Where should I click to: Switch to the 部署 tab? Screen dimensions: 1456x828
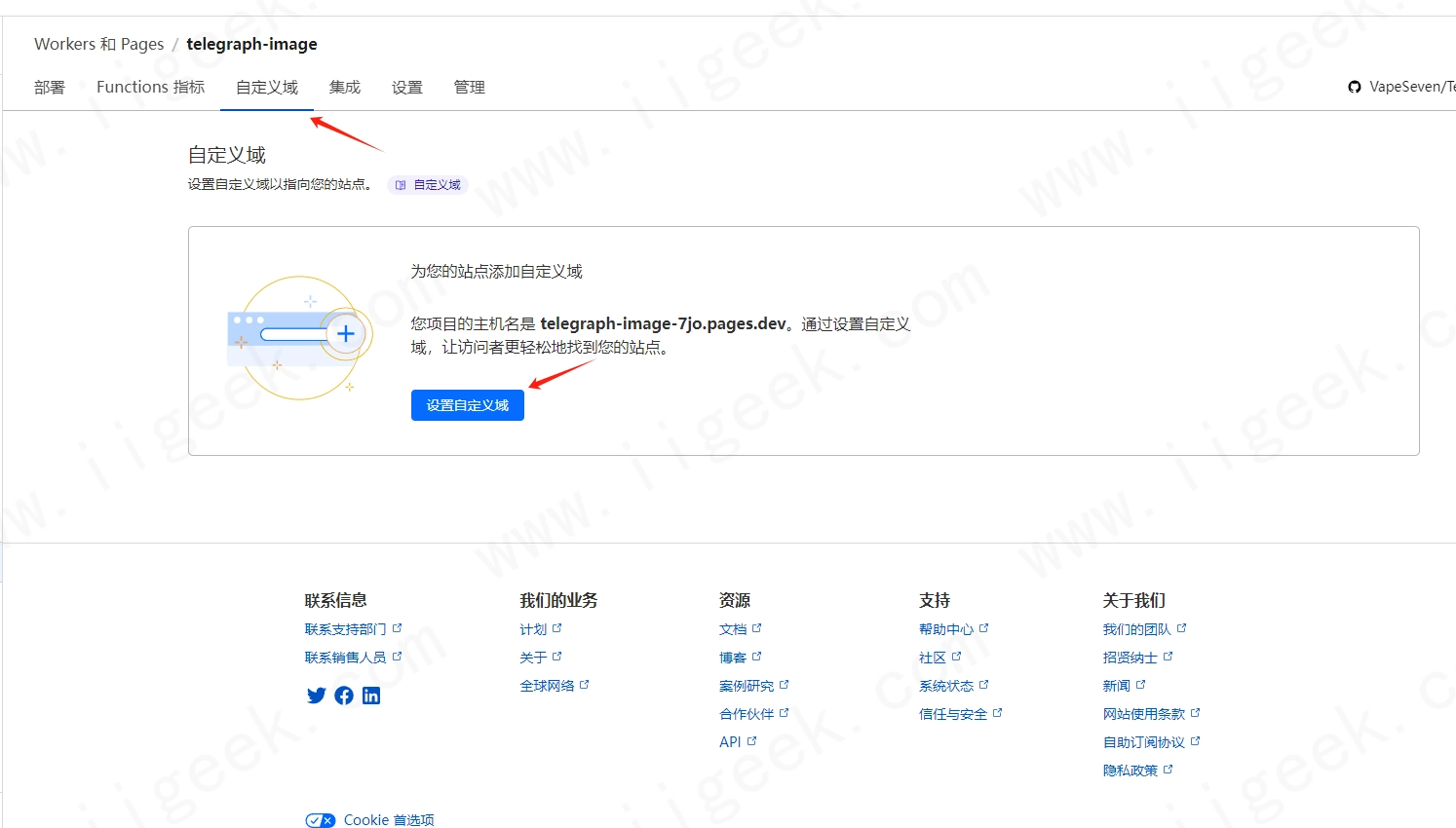click(50, 87)
